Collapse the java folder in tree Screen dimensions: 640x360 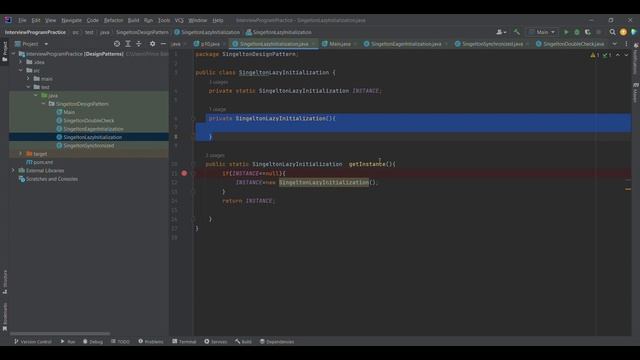[x=36, y=95]
